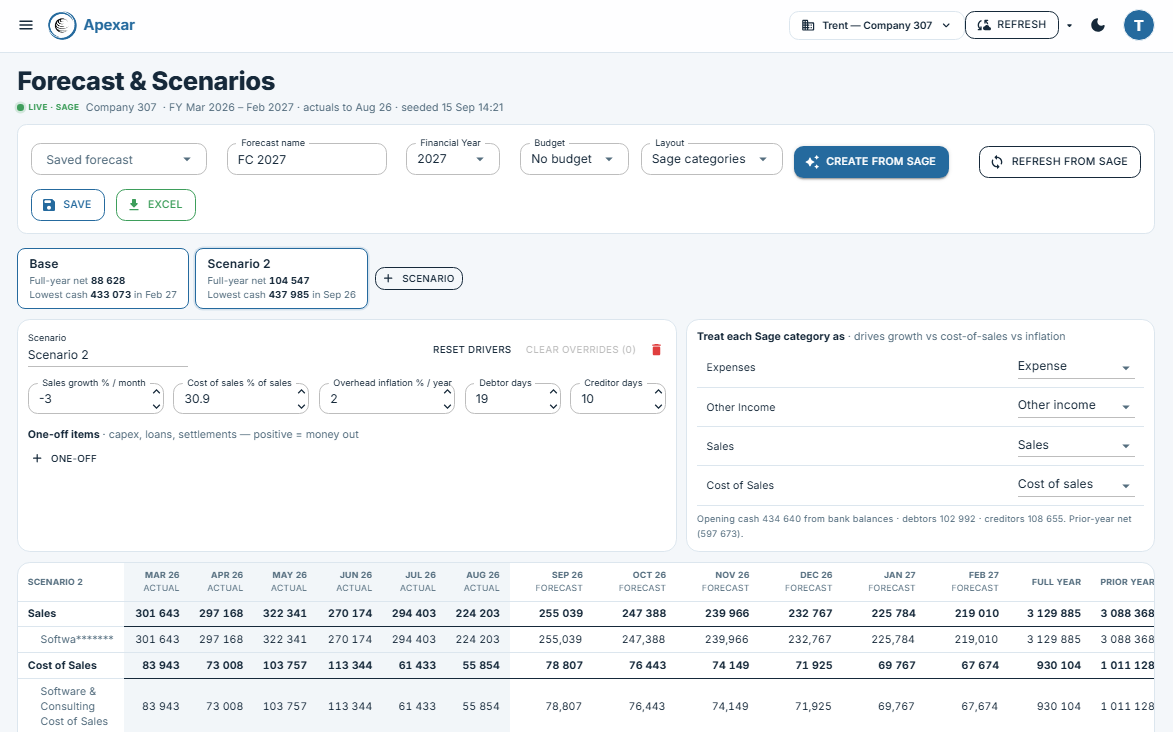Open Cost of Sales category type dropdown
This screenshot has width=1173, height=732.
coord(1075,484)
